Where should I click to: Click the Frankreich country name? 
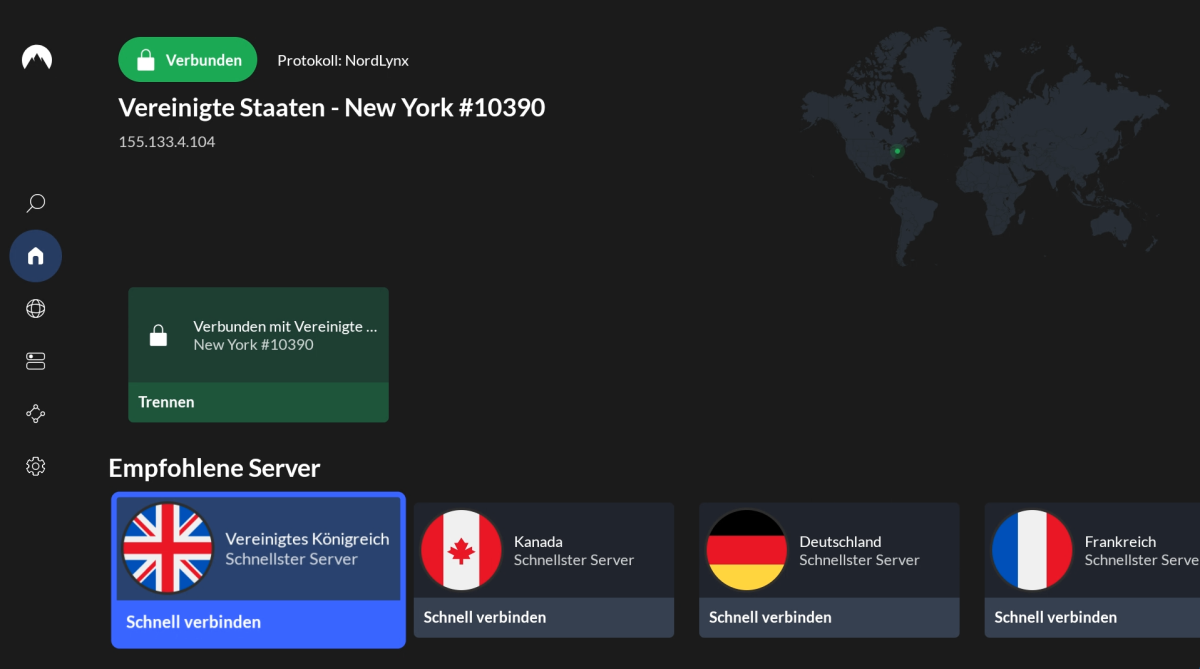1120,541
